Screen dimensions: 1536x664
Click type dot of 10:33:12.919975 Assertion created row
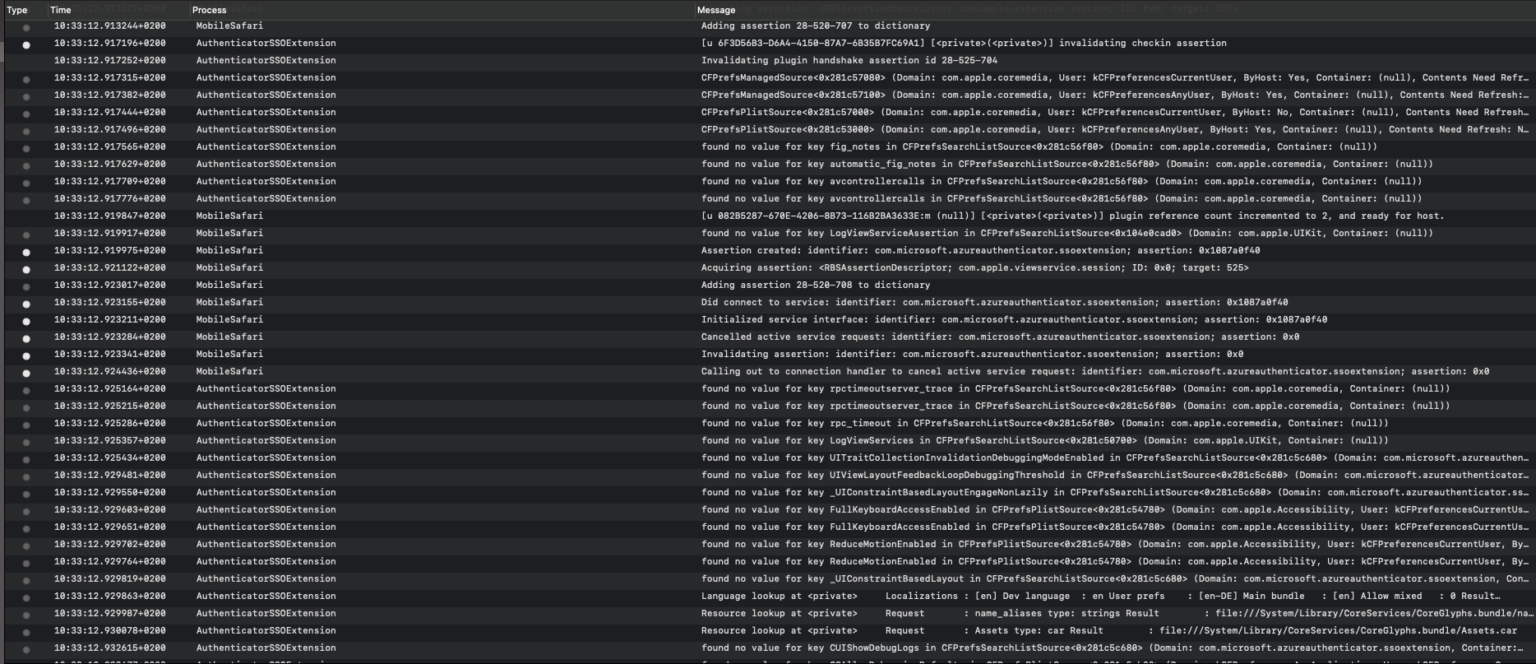click(x=26, y=251)
